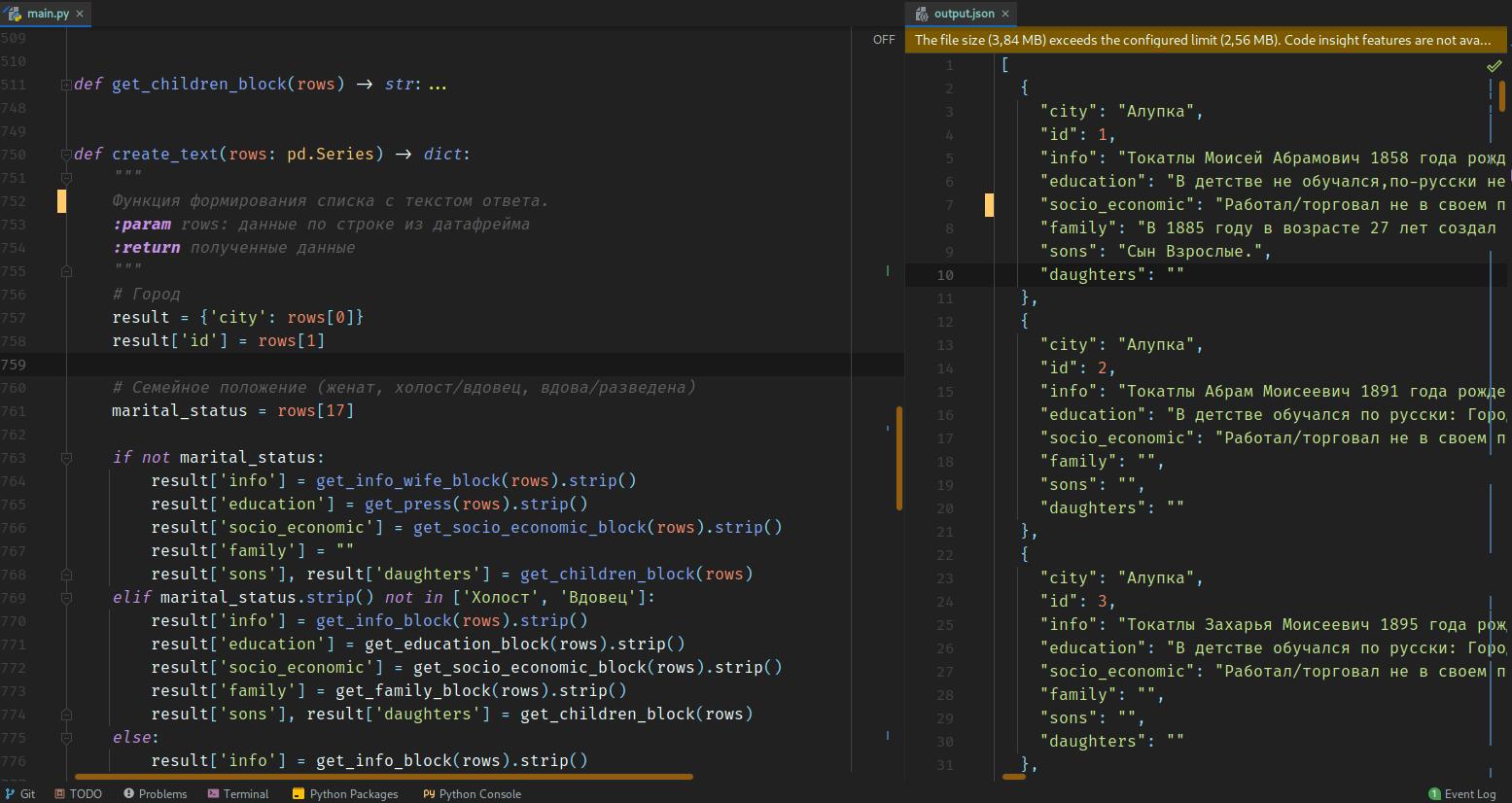Open the TODO tool window
This screenshot has height=803, width=1512.
(x=78, y=793)
